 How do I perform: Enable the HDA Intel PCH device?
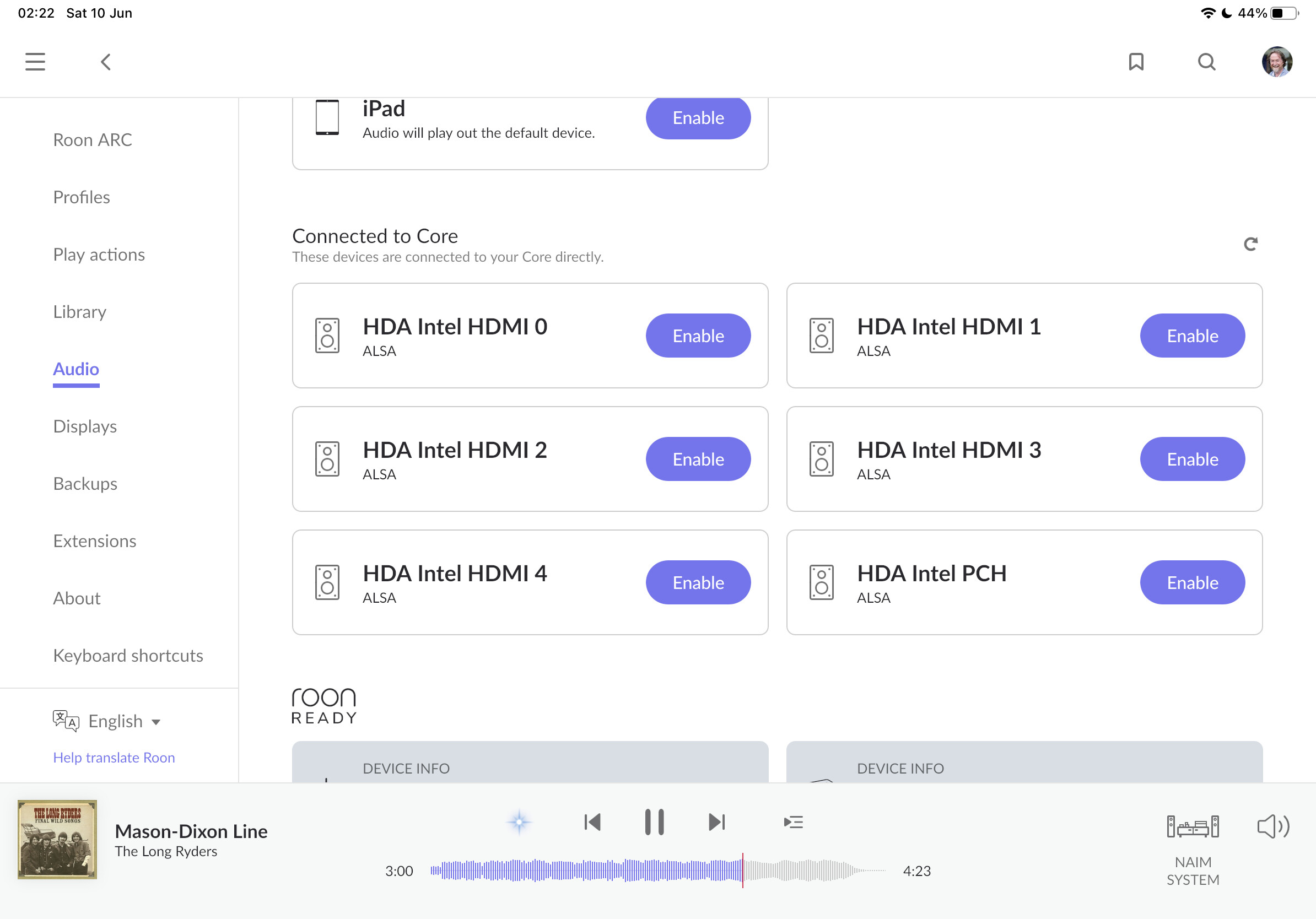1192,583
